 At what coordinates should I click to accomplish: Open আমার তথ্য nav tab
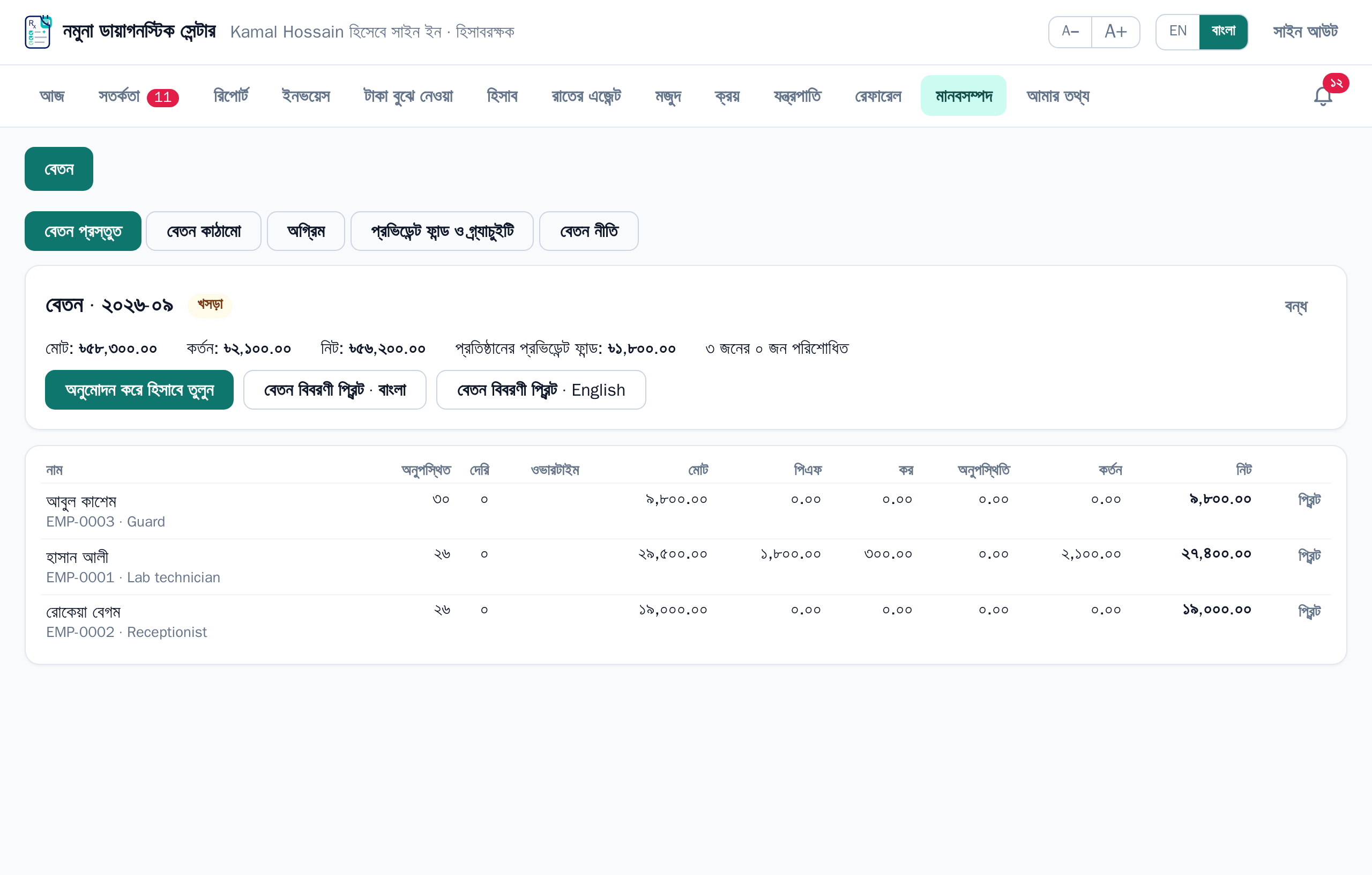[x=1058, y=96]
